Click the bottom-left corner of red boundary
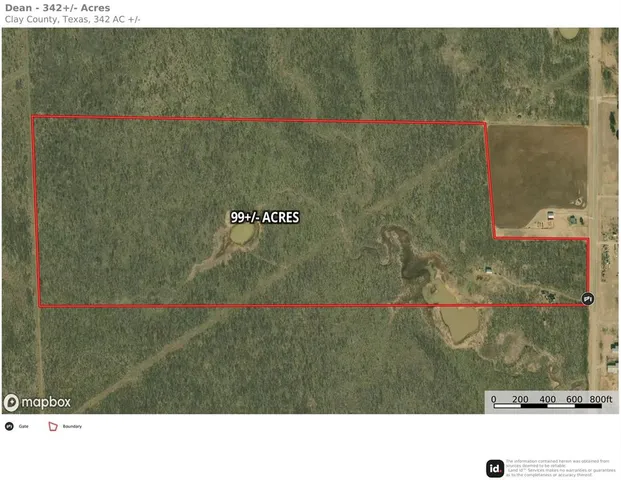The image size is (621, 480). point(40,305)
